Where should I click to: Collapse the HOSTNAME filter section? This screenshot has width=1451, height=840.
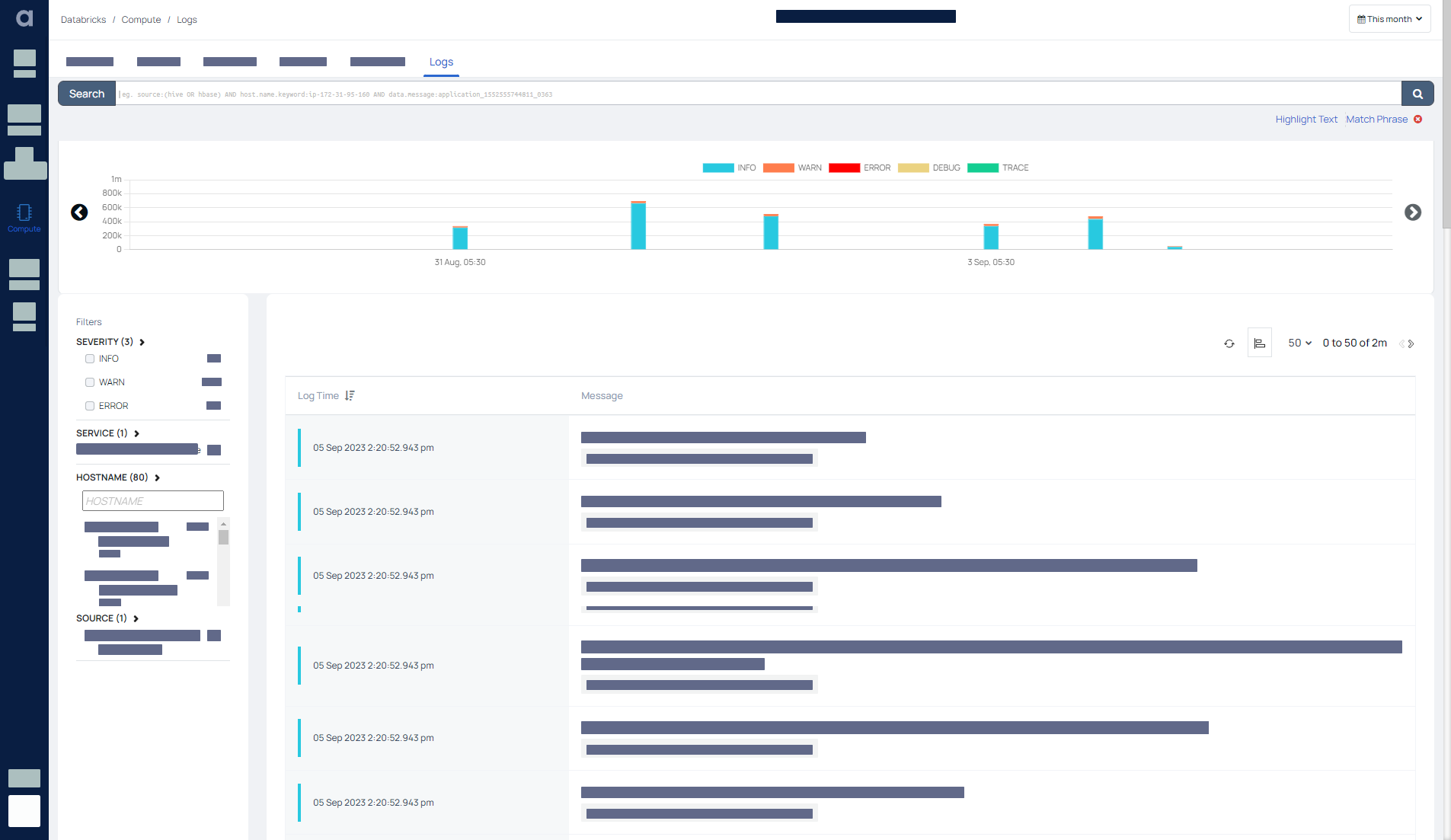[158, 477]
